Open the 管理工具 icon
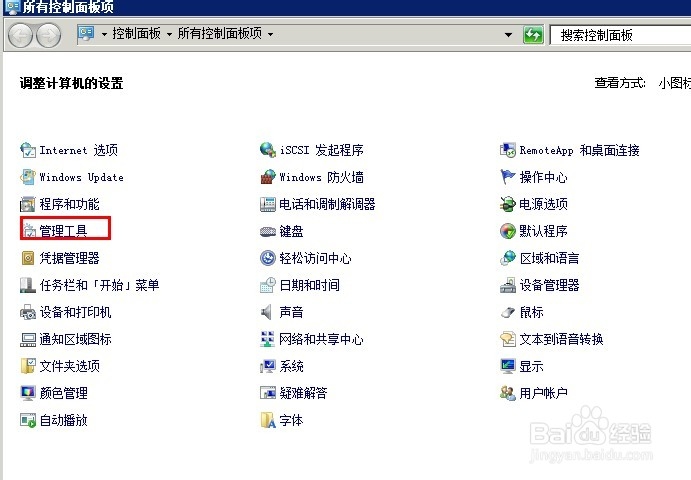Screen dimensions: 691x480 (x=30, y=231)
